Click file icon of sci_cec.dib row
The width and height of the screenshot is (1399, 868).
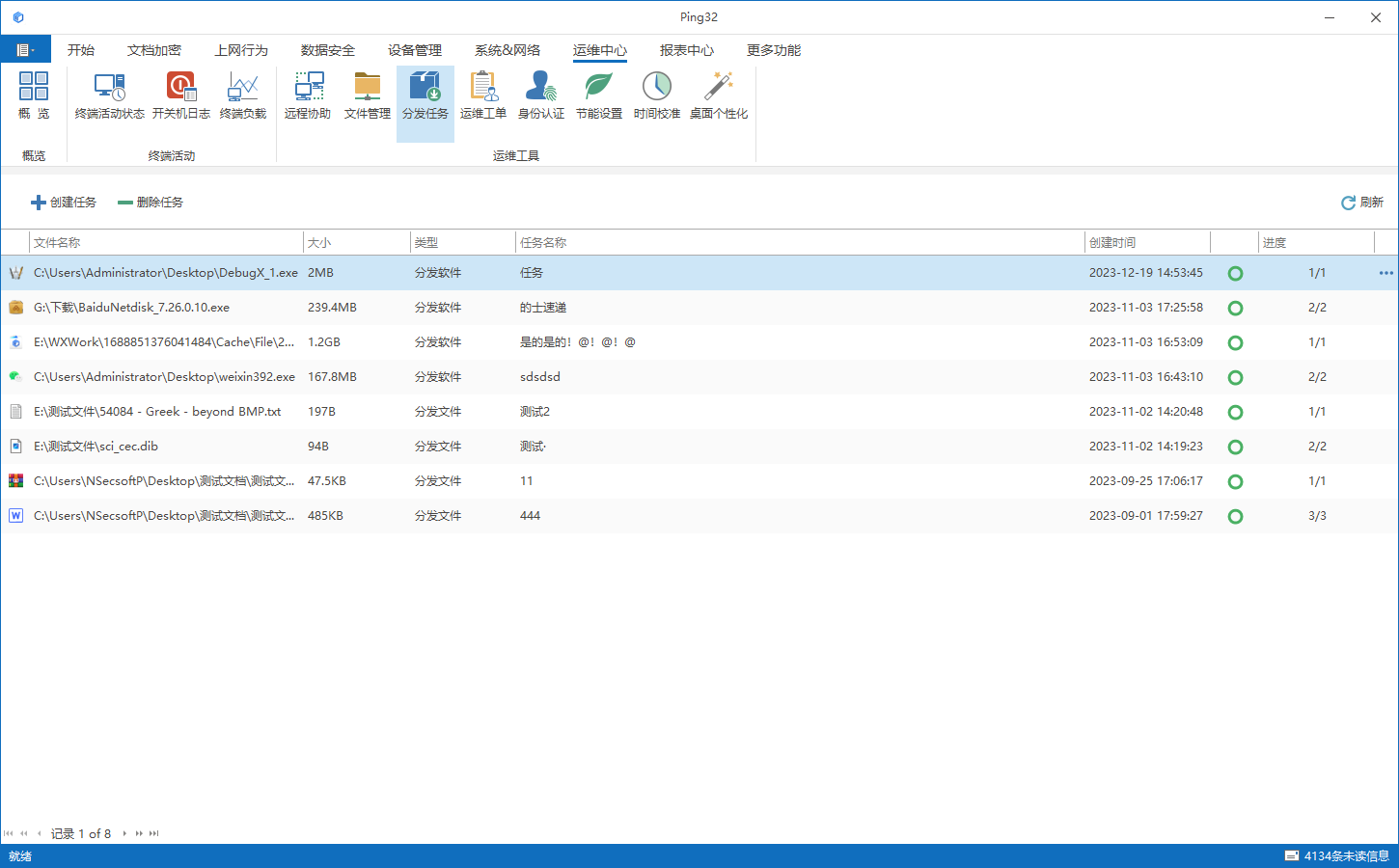click(x=15, y=447)
